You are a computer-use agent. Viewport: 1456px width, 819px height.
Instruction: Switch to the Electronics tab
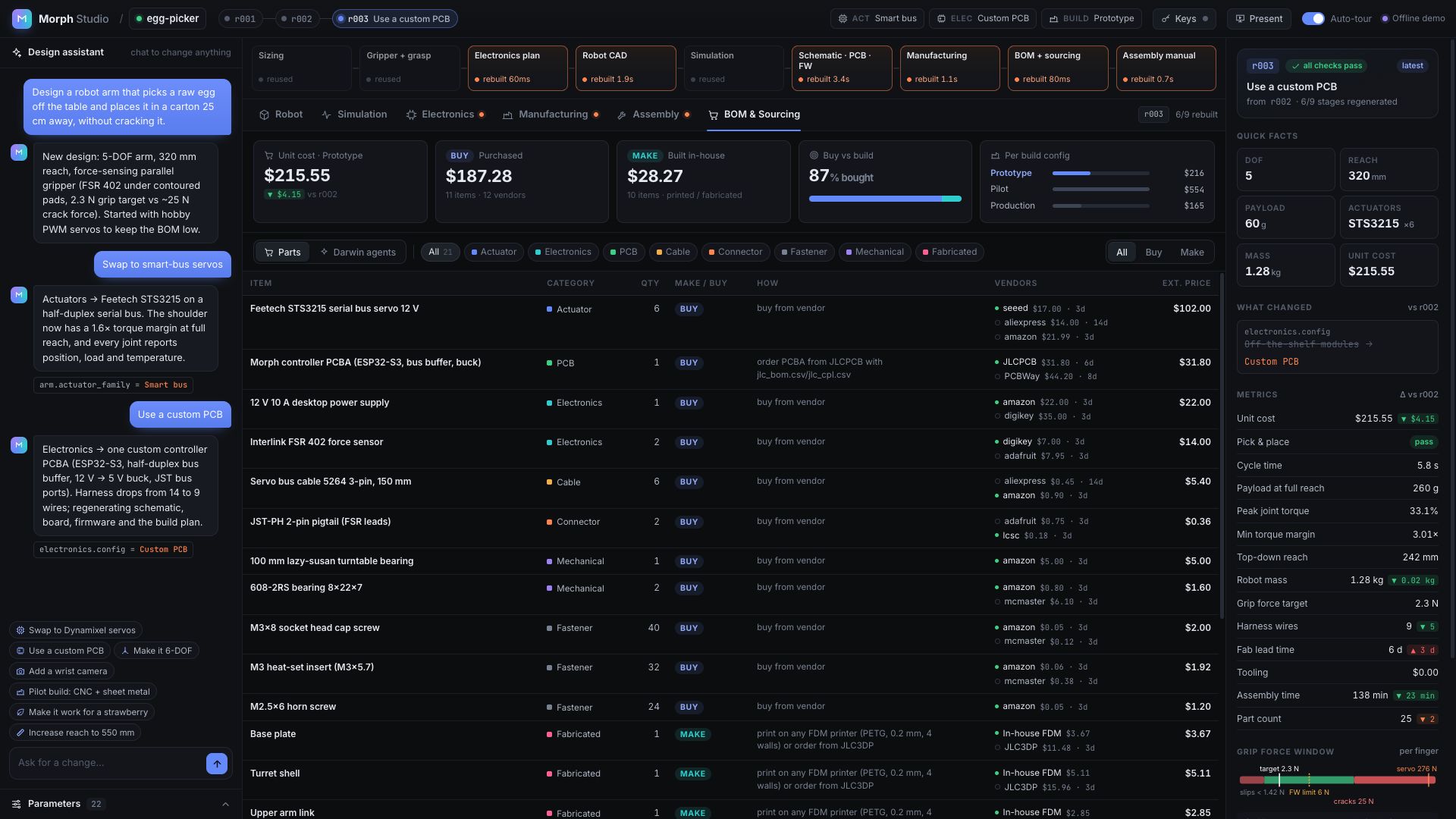click(x=446, y=115)
